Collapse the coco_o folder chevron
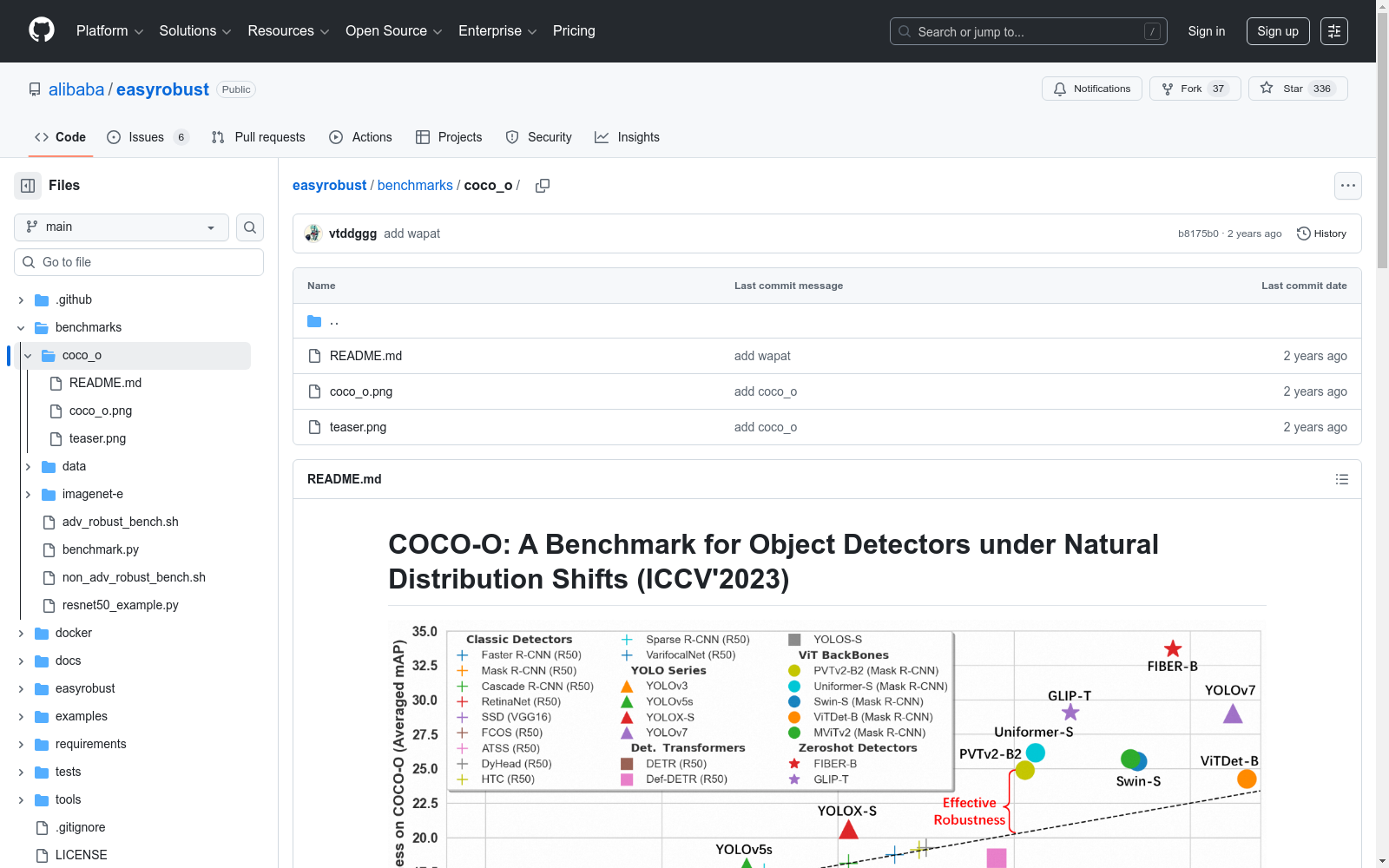This screenshot has height=868, width=1389. click(x=28, y=356)
